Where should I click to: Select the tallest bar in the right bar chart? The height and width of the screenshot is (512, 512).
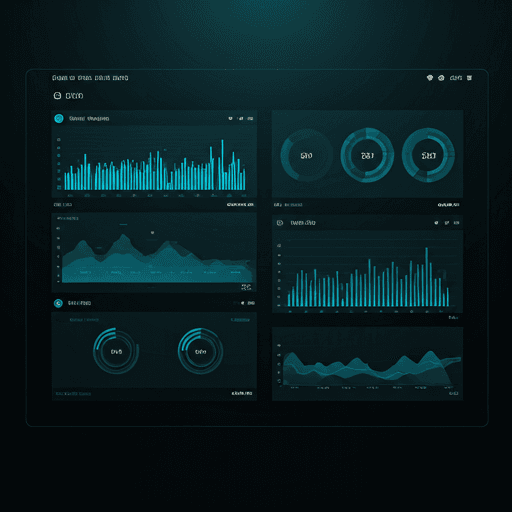coord(426,277)
